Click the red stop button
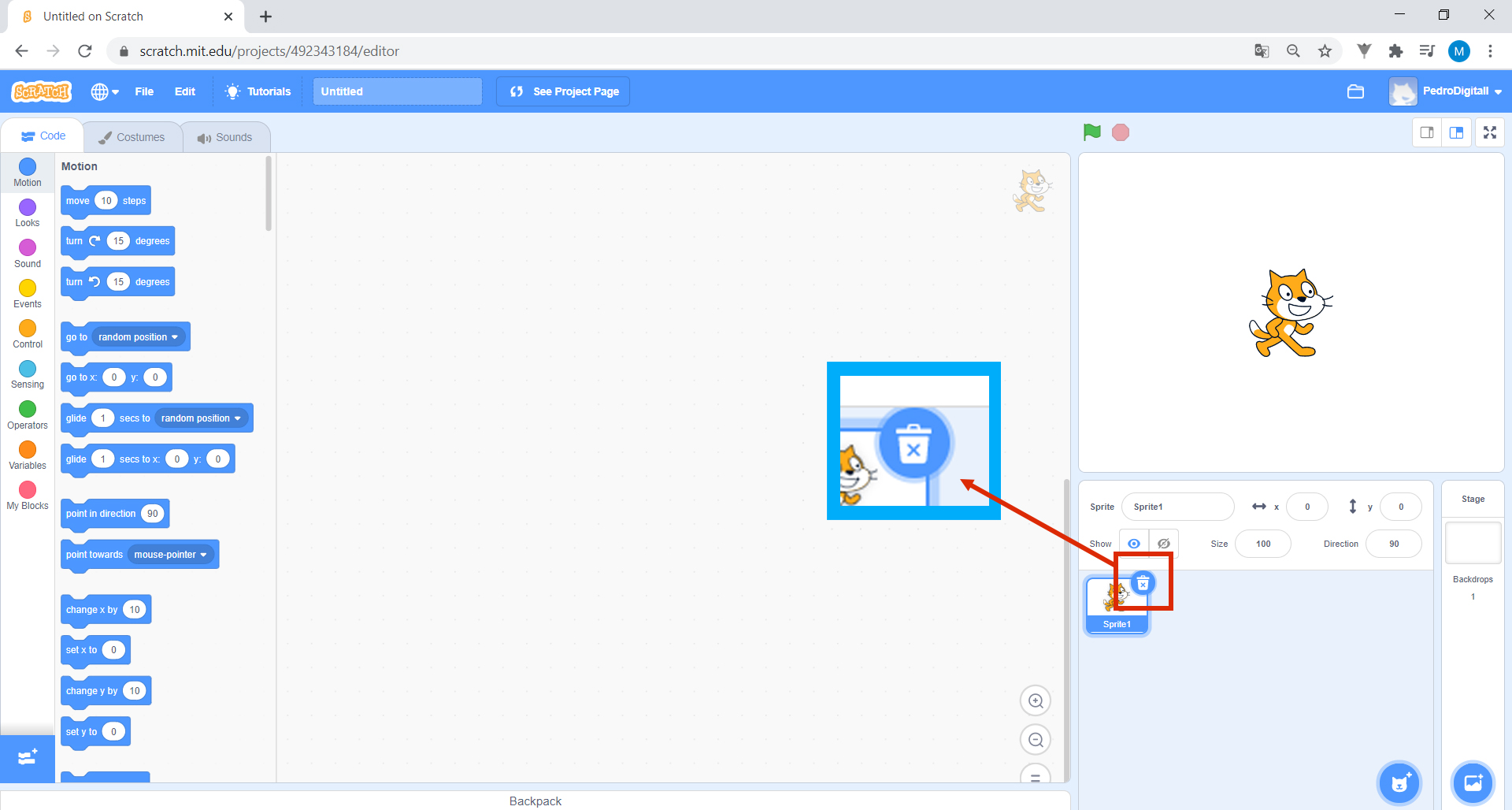Image resolution: width=1512 pixels, height=810 pixels. click(x=1121, y=132)
